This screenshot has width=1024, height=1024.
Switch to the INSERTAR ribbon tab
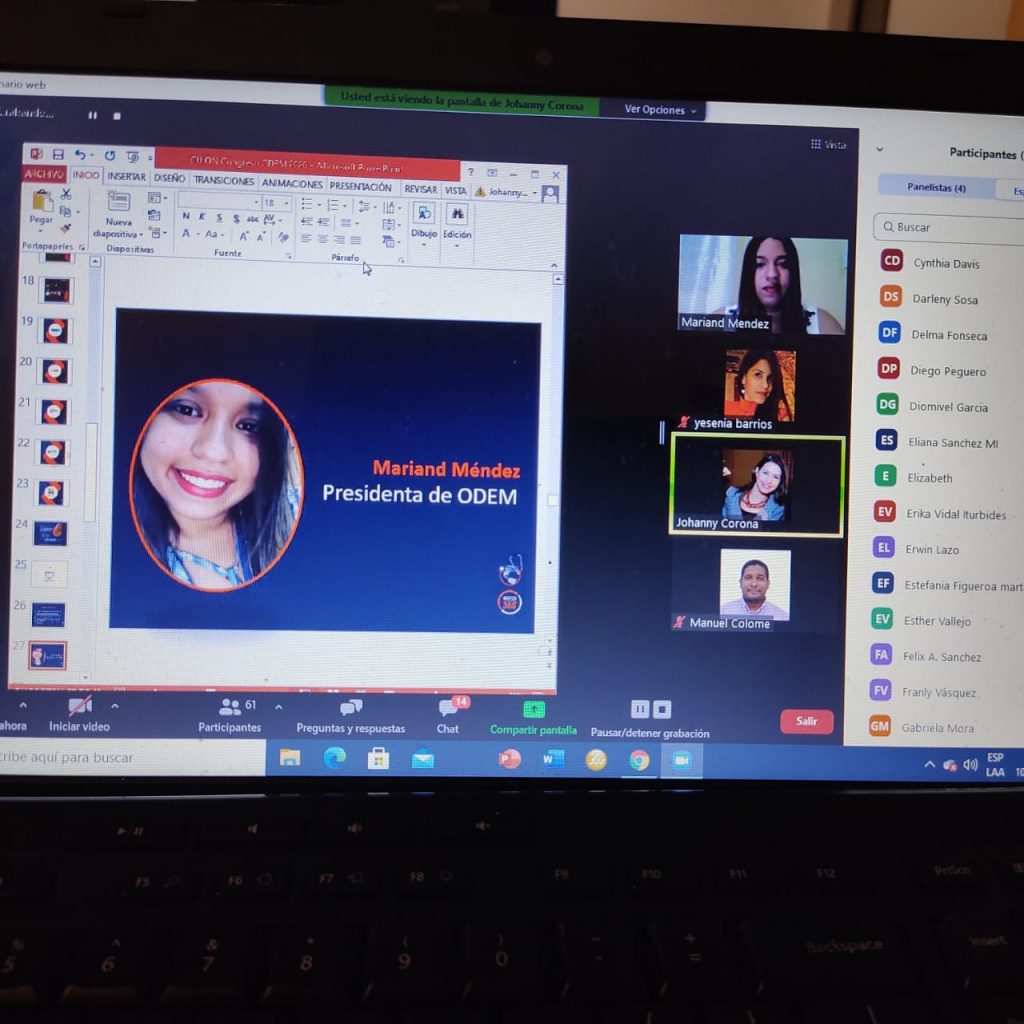[127, 176]
